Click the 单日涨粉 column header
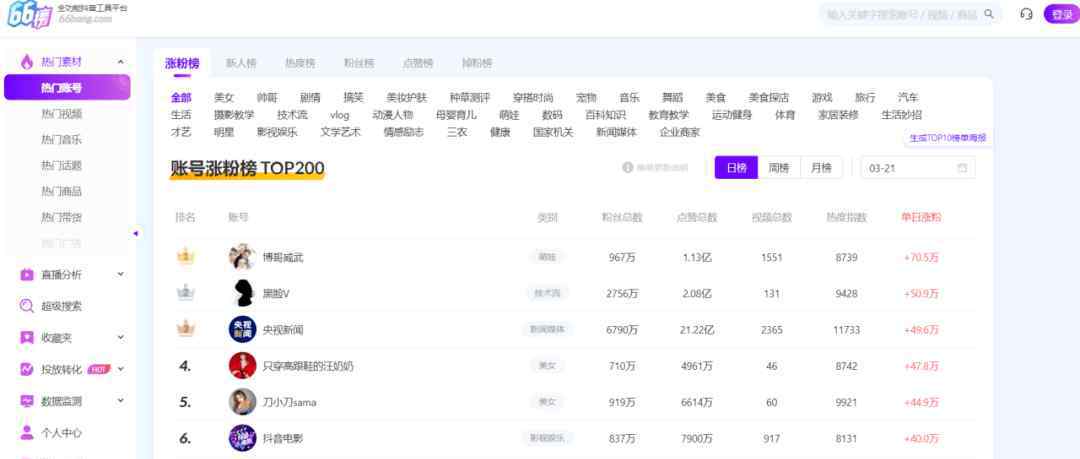The height and width of the screenshot is (459, 1080). pyautogui.click(x=921, y=218)
